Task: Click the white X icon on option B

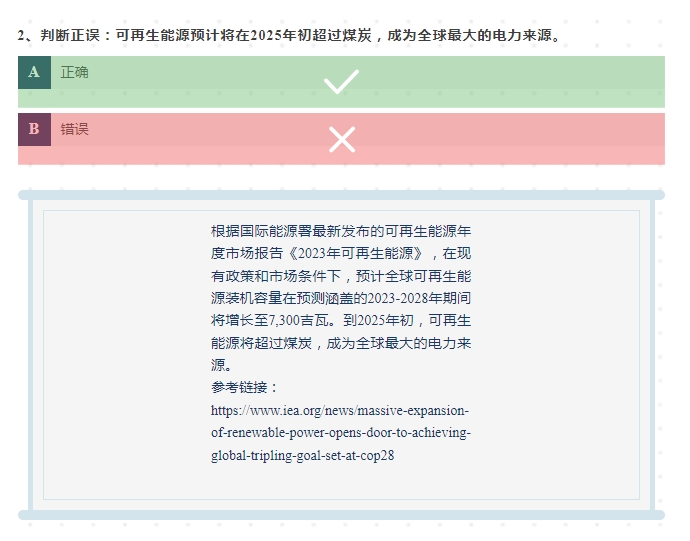Action: (342, 139)
